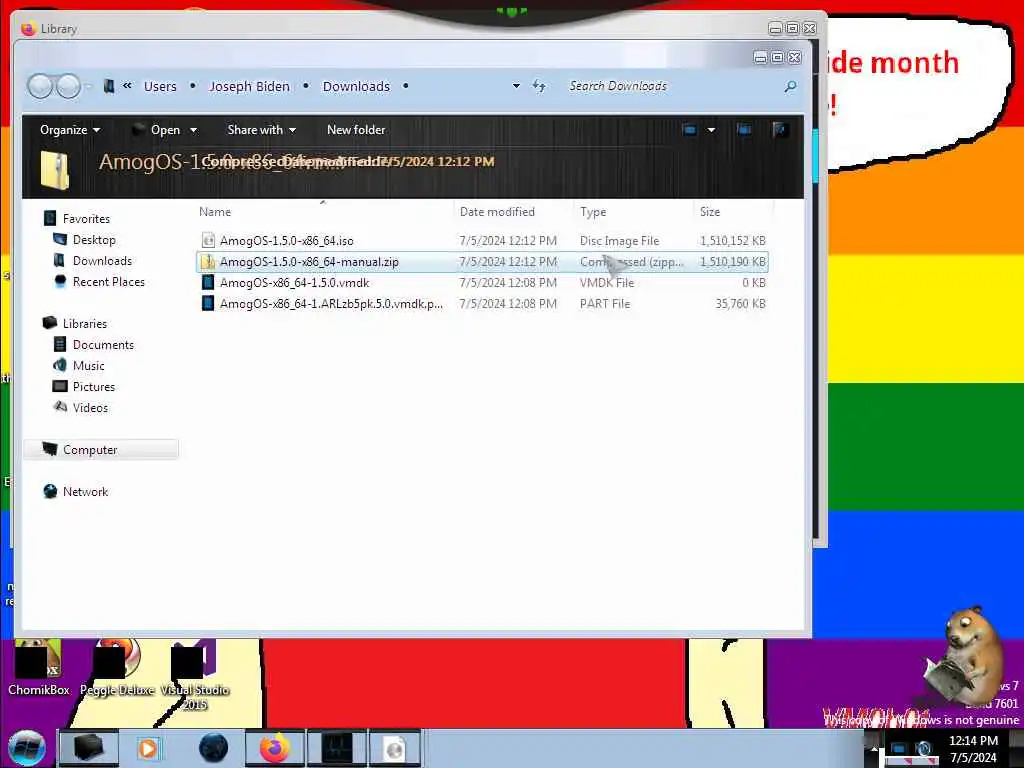Click the PART file's icon
The image size is (1024, 768).
tap(208, 304)
